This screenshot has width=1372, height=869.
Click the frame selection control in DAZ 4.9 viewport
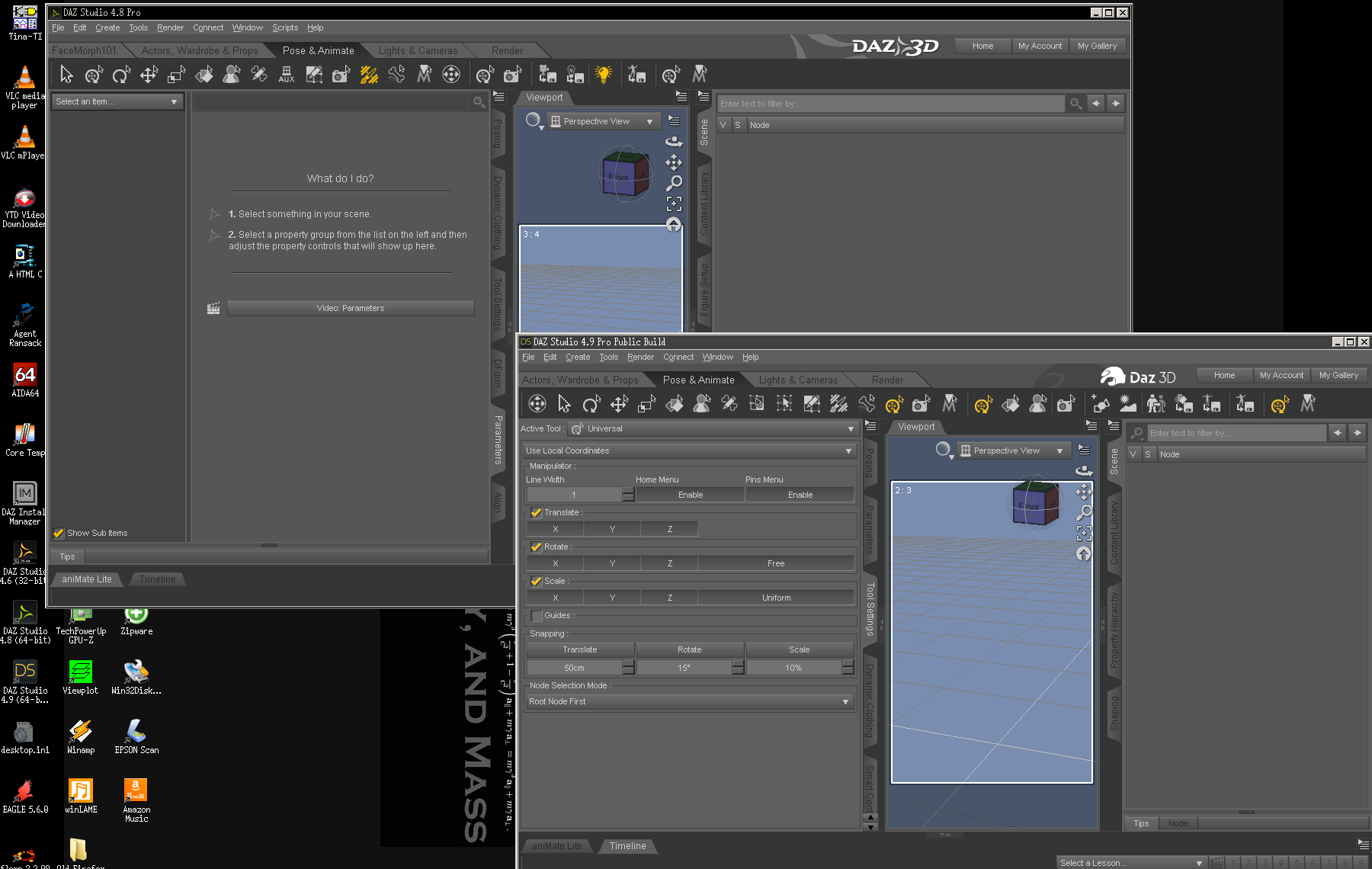click(x=1084, y=533)
